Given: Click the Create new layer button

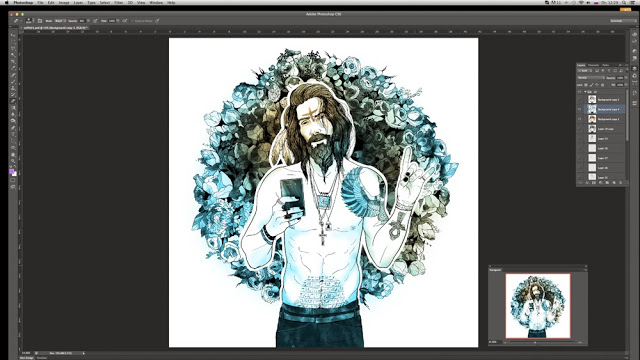Looking at the screenshot, I should [x=614, y=182].
